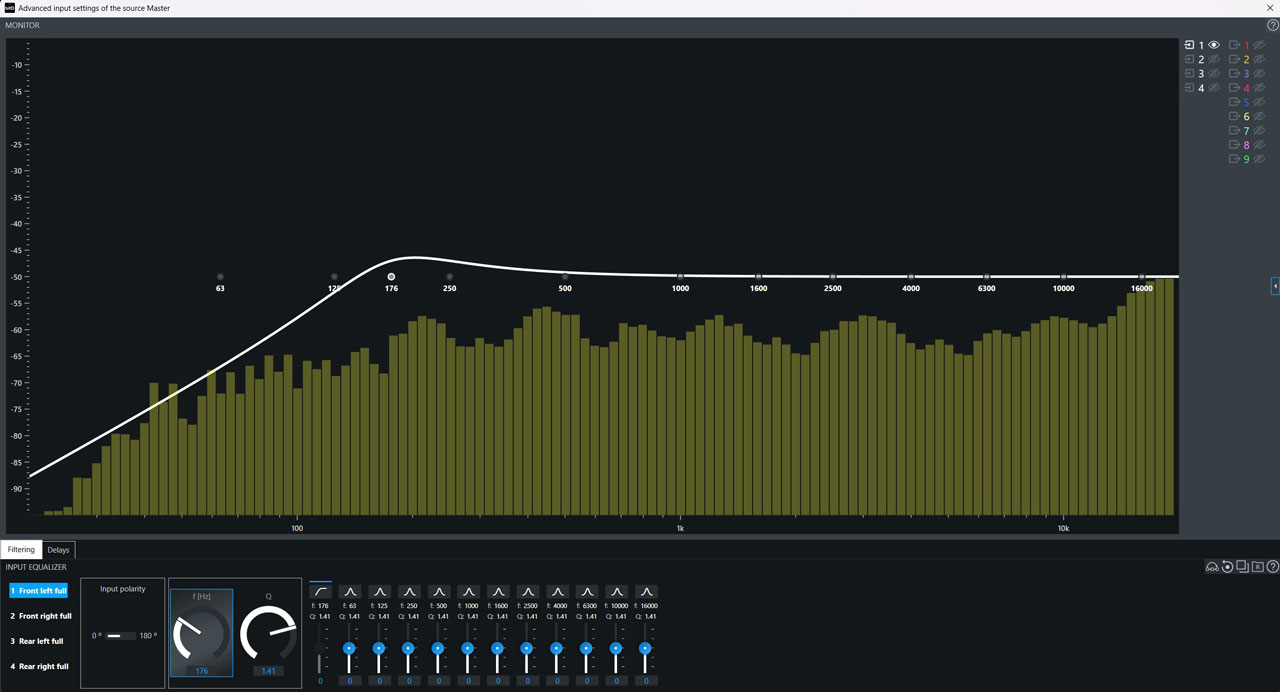Click the copy settings icon in the equalizer toolbar

pos(1242,566)
